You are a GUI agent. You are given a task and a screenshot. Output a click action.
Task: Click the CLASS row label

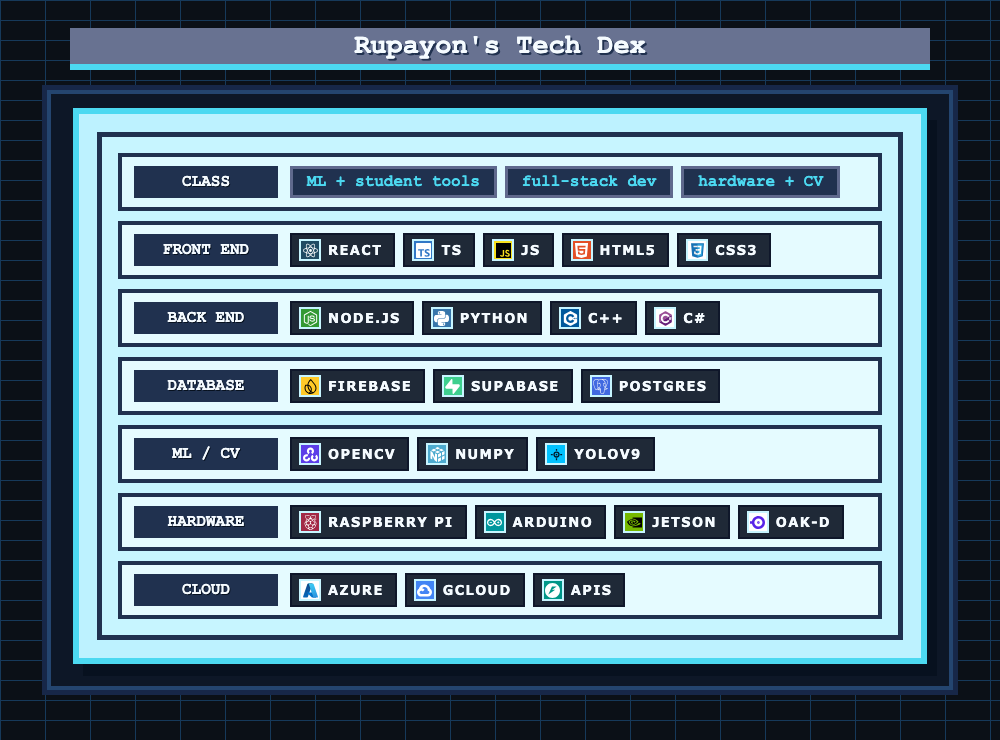coord(206,182)
